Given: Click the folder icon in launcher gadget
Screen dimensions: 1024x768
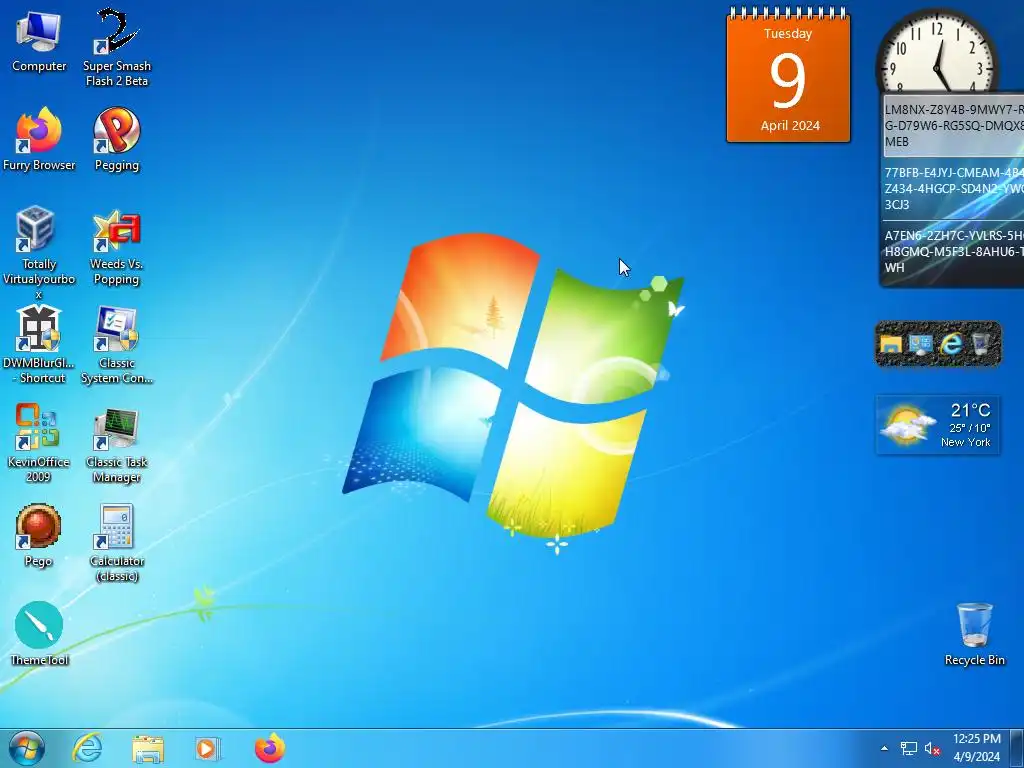Looking at the screenshot, I should (891, 344).
